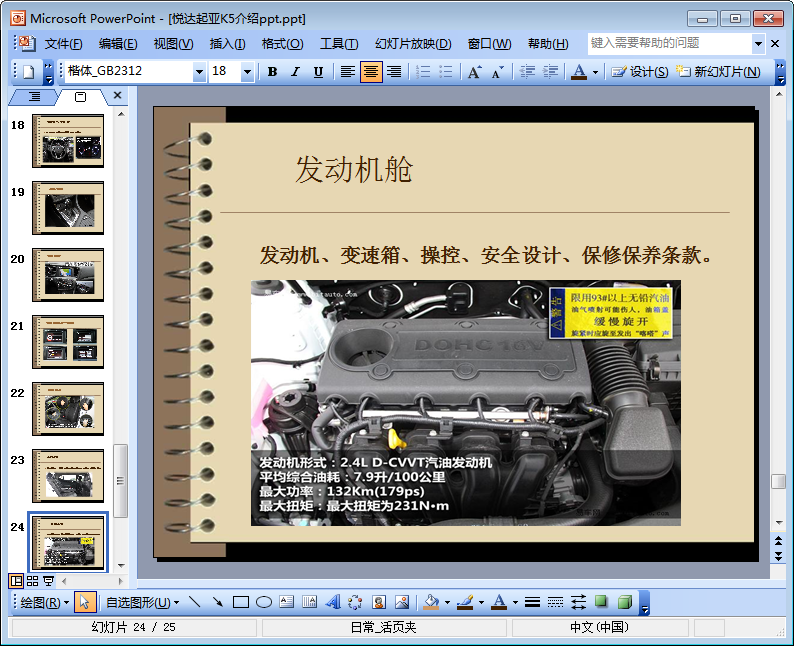794x646 pixels.
Task: Switch to the Slides thumbnail tab
Action: (x=81, y=96)
